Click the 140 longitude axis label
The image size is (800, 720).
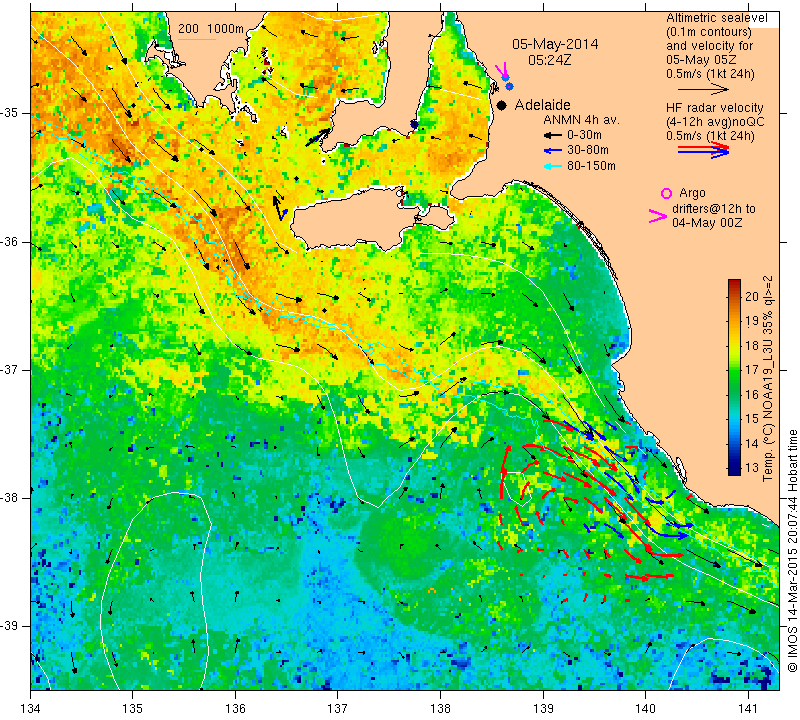(645, 709)
